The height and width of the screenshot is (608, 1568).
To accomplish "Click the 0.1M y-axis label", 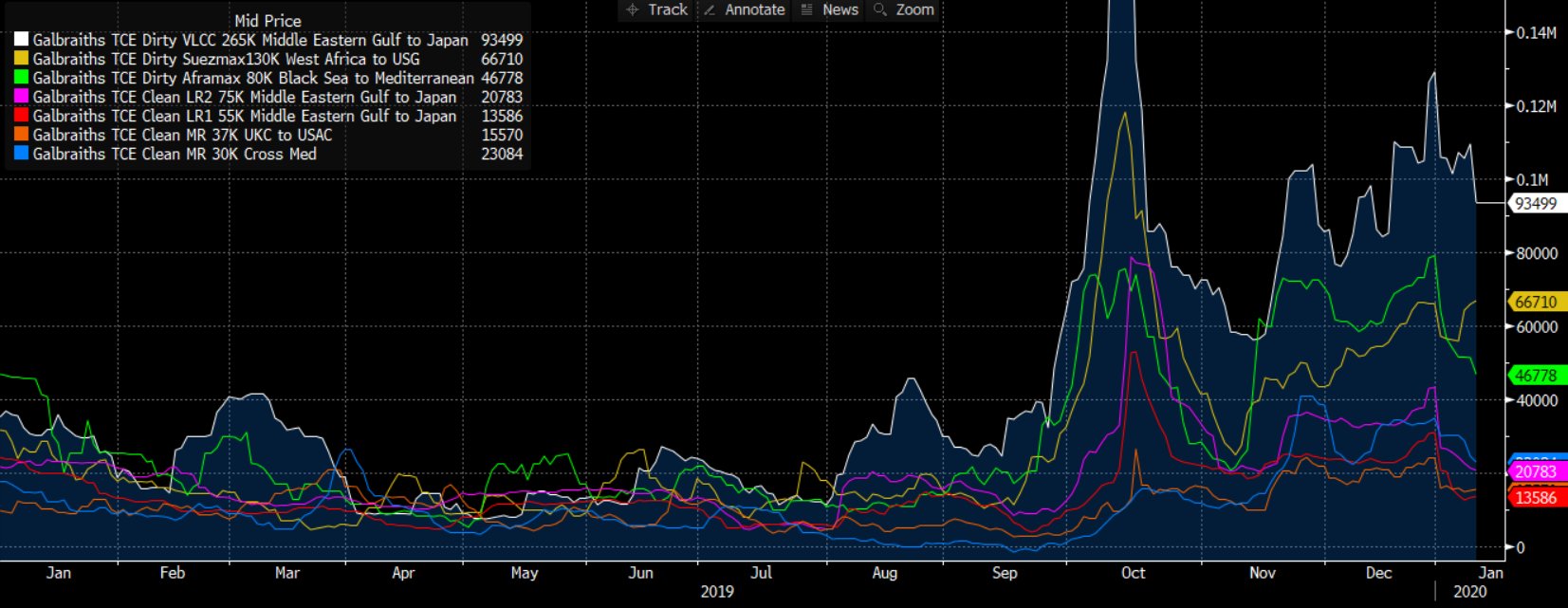I will click(1532, 179).
